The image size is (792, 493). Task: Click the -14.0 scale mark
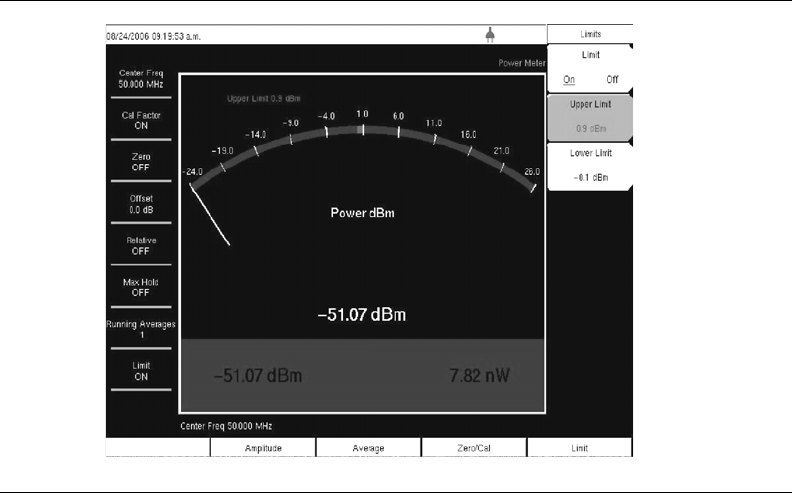point(256,135)
